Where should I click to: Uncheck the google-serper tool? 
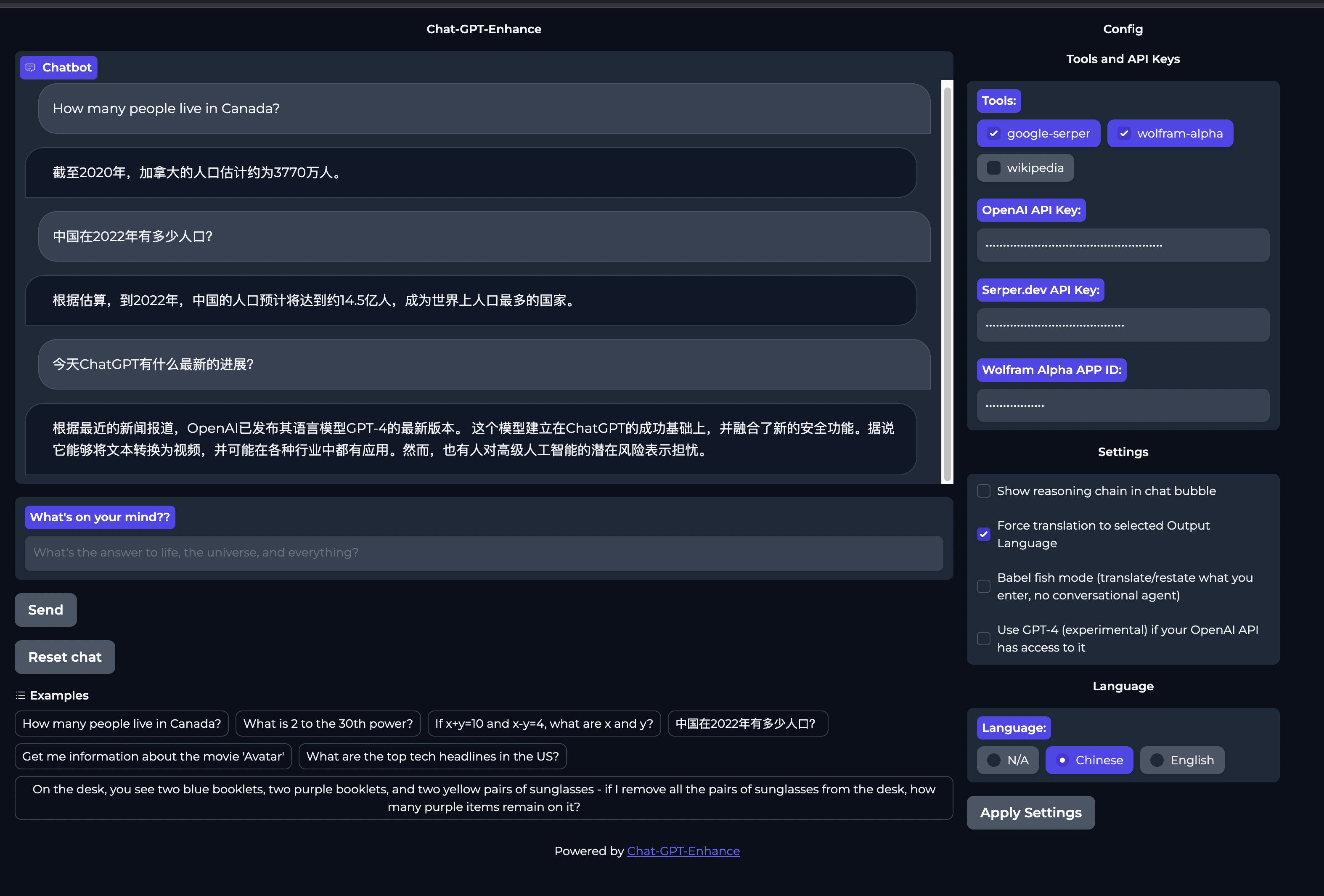click(993, 134)
